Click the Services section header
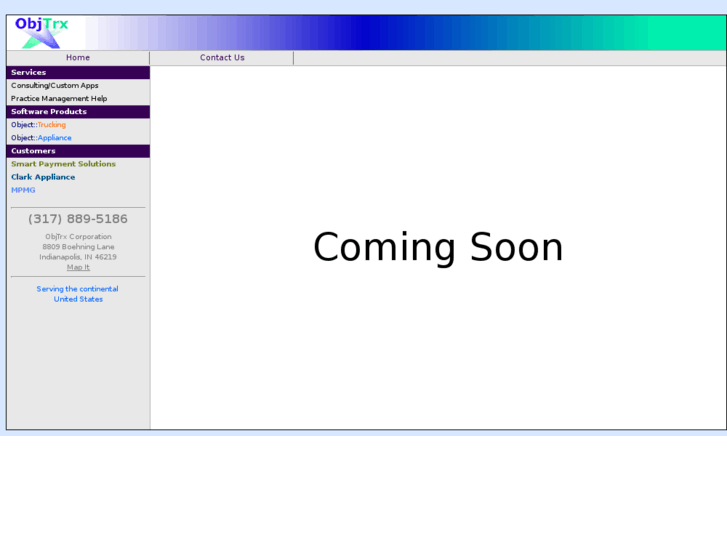 pyautogui.click(x=78, y=72)
